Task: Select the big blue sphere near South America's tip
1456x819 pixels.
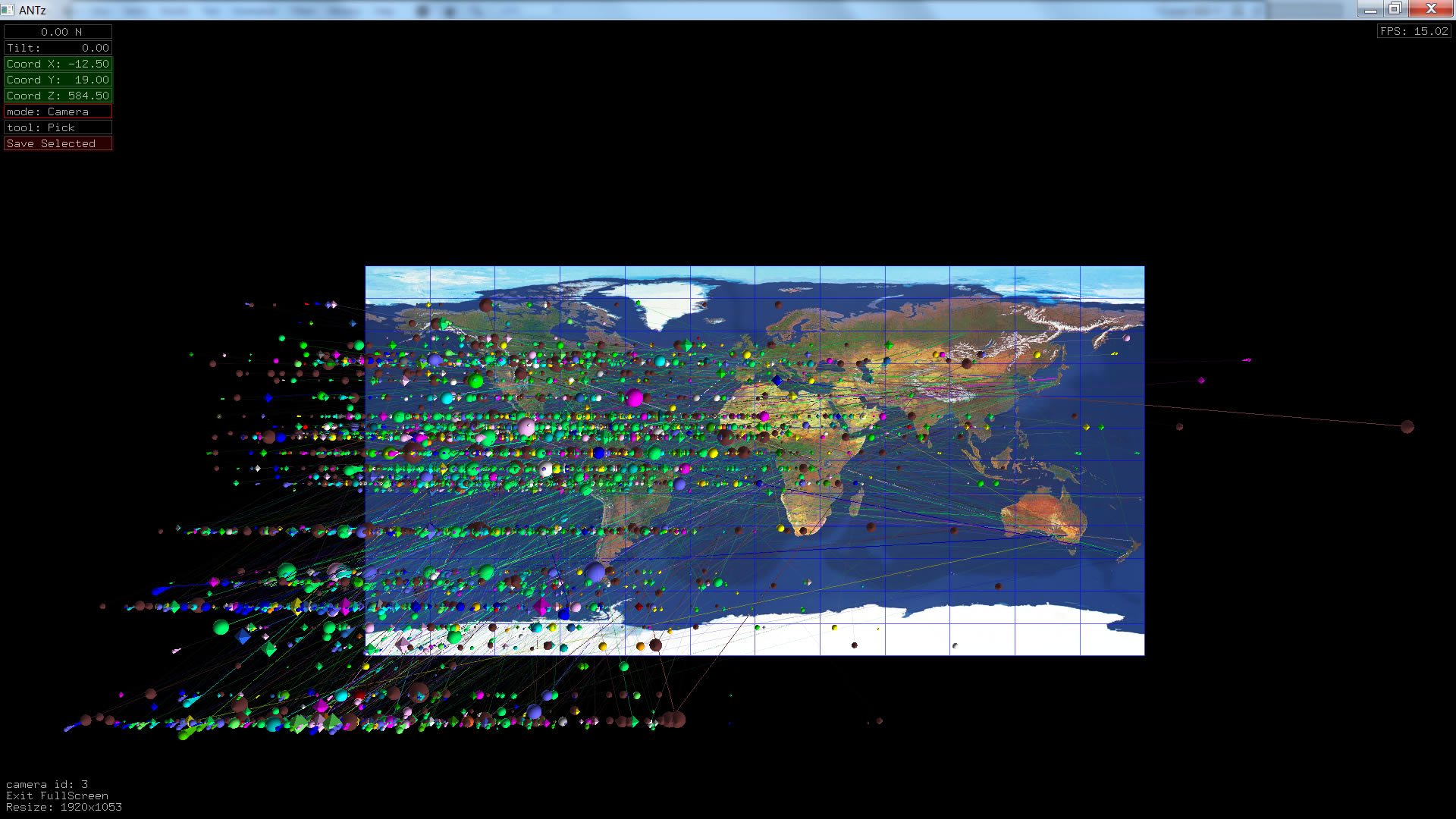Action: (595, 572)
